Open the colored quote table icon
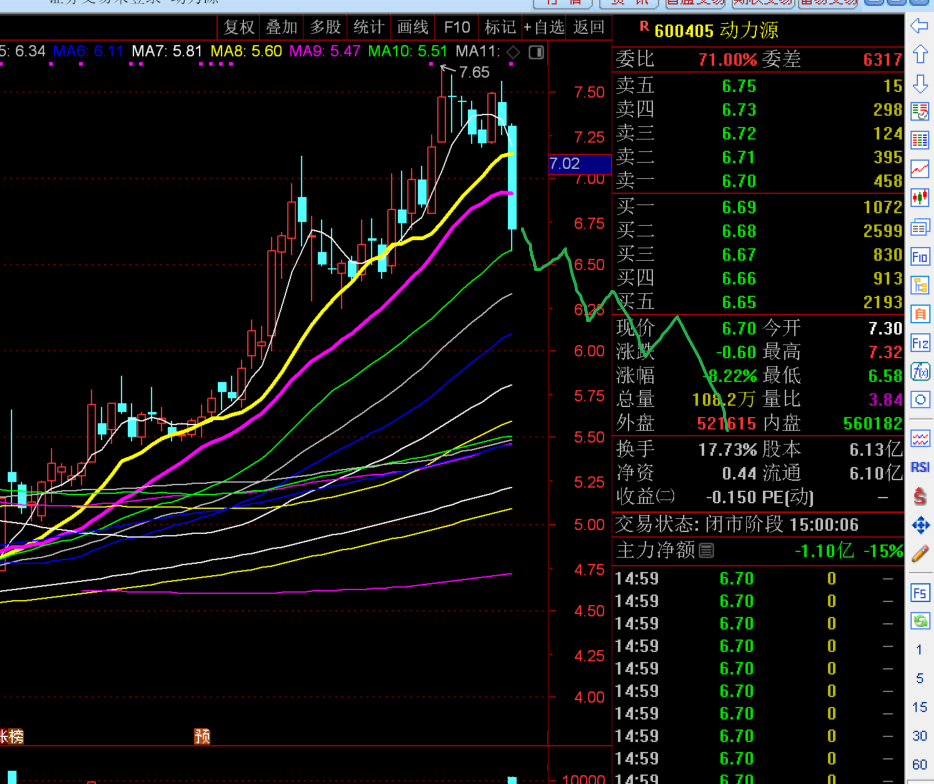 click(920, 141)
